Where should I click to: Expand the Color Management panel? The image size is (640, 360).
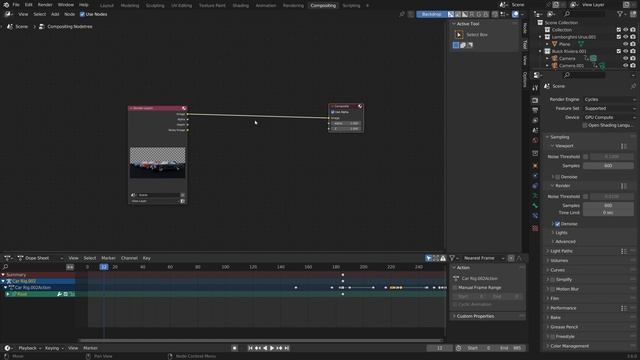tap(568, 346)
